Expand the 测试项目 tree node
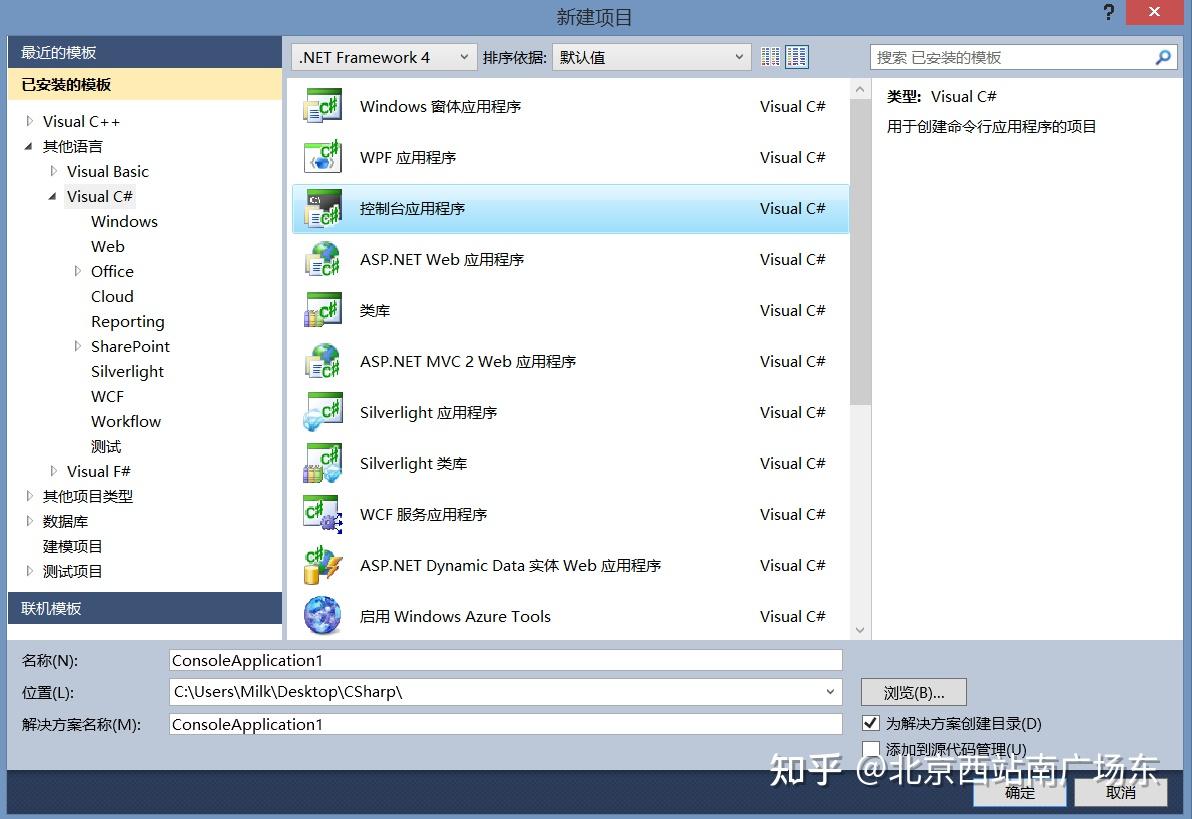Image resolution: width=1192 pixels, height=819 pixels. tap(30, 570)
